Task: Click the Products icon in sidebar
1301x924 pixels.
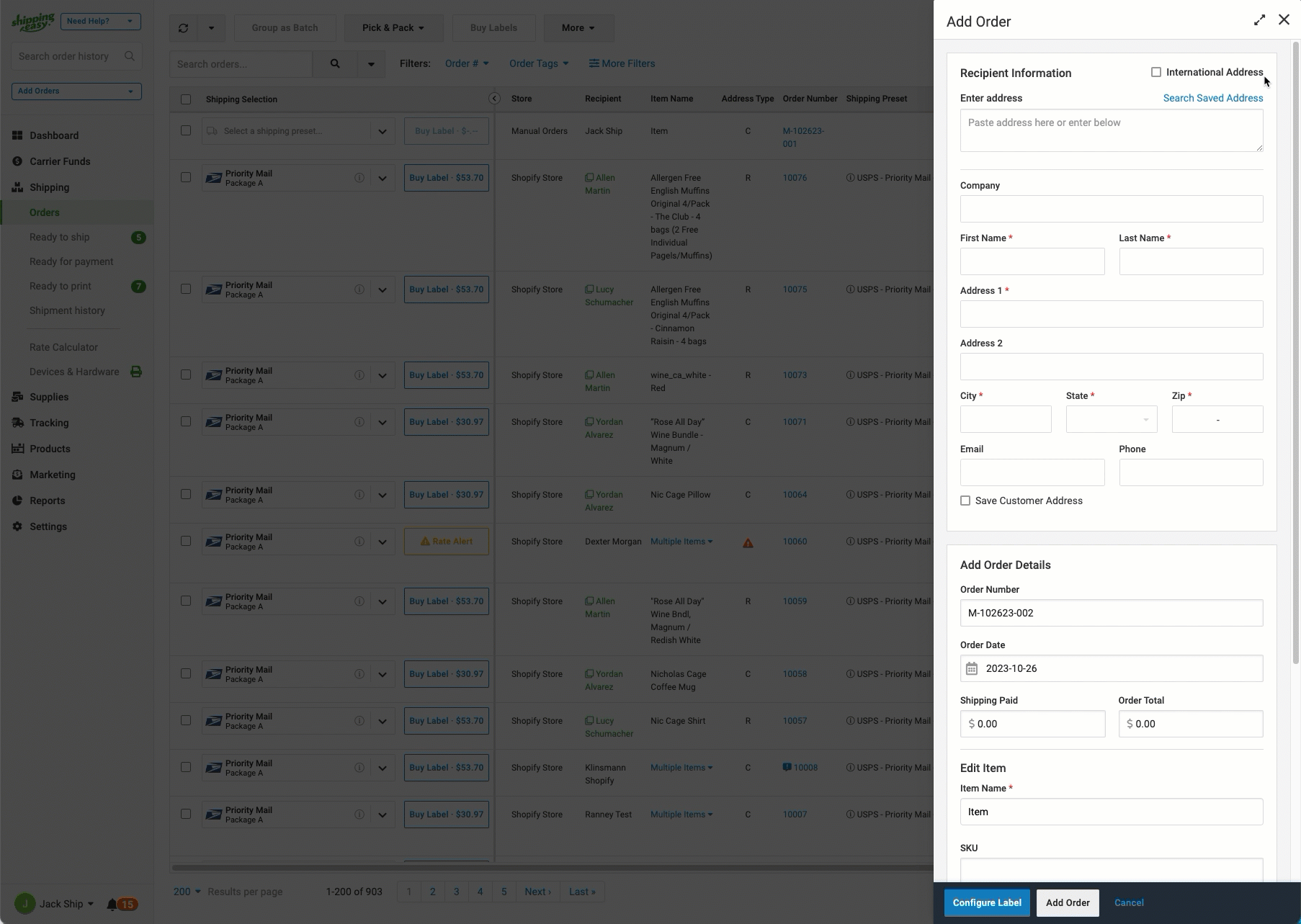Action: click(x=17, y=449)
